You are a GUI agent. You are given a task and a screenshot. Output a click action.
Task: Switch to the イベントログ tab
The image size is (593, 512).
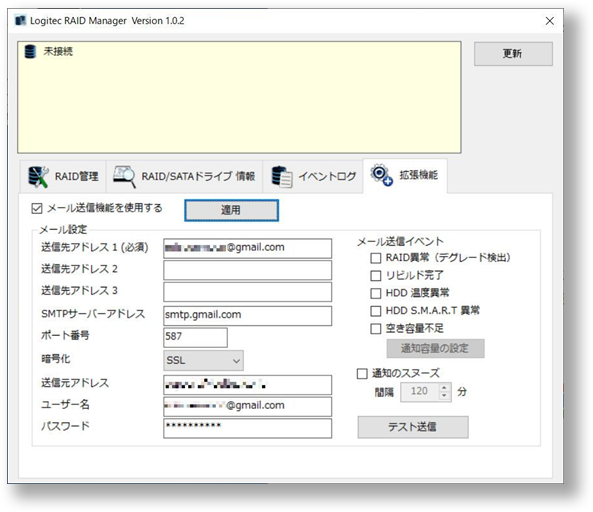[x=314, y=177]
